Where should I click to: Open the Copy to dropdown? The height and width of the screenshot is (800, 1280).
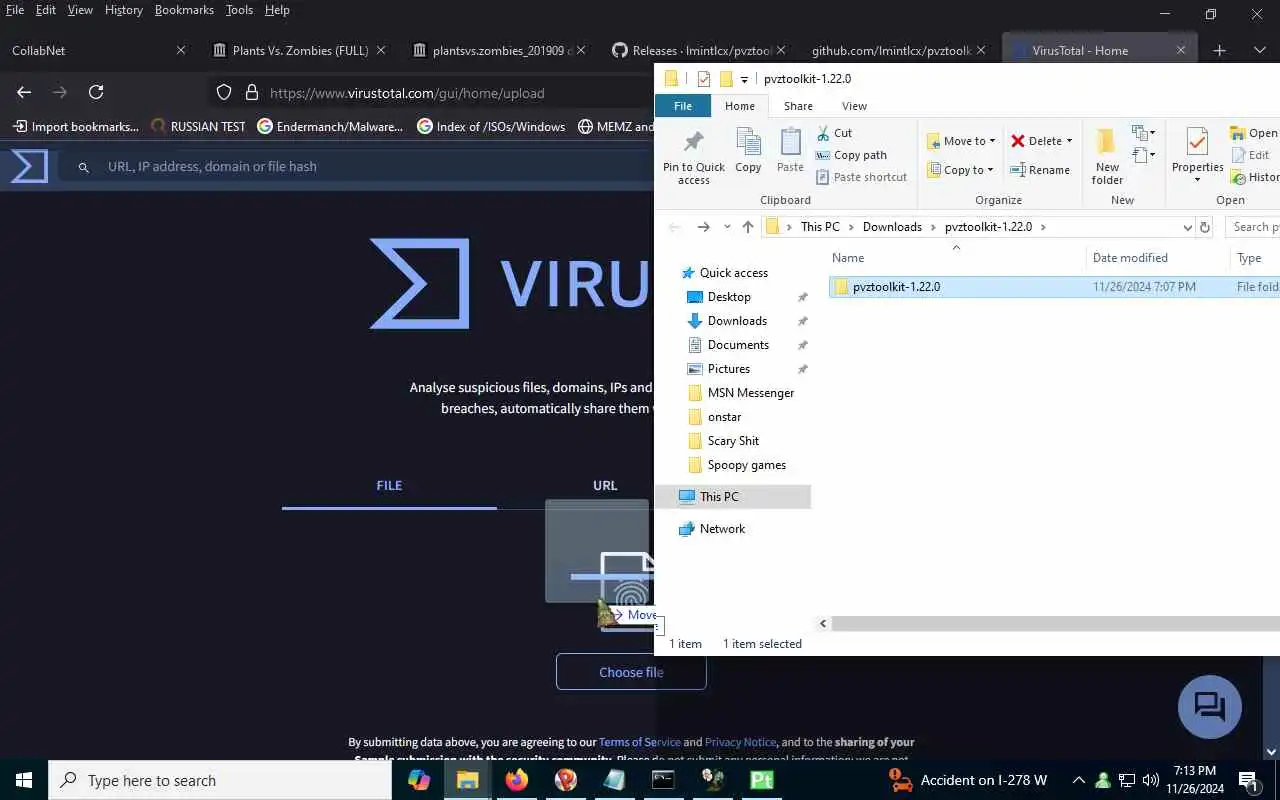(960, 170)
